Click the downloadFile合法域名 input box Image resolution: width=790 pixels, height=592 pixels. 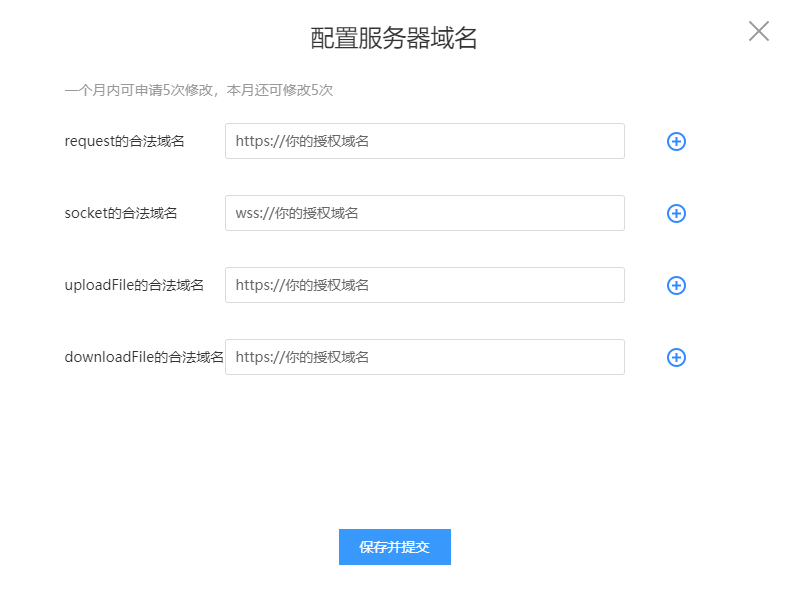[x=425, y=357]
